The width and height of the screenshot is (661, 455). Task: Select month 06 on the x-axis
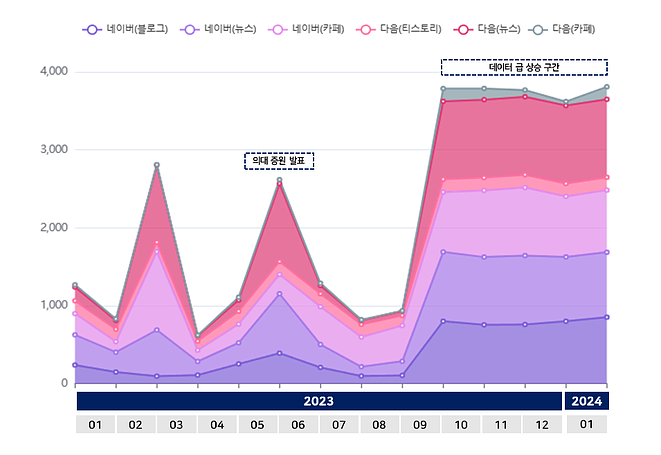pos(299,425)
